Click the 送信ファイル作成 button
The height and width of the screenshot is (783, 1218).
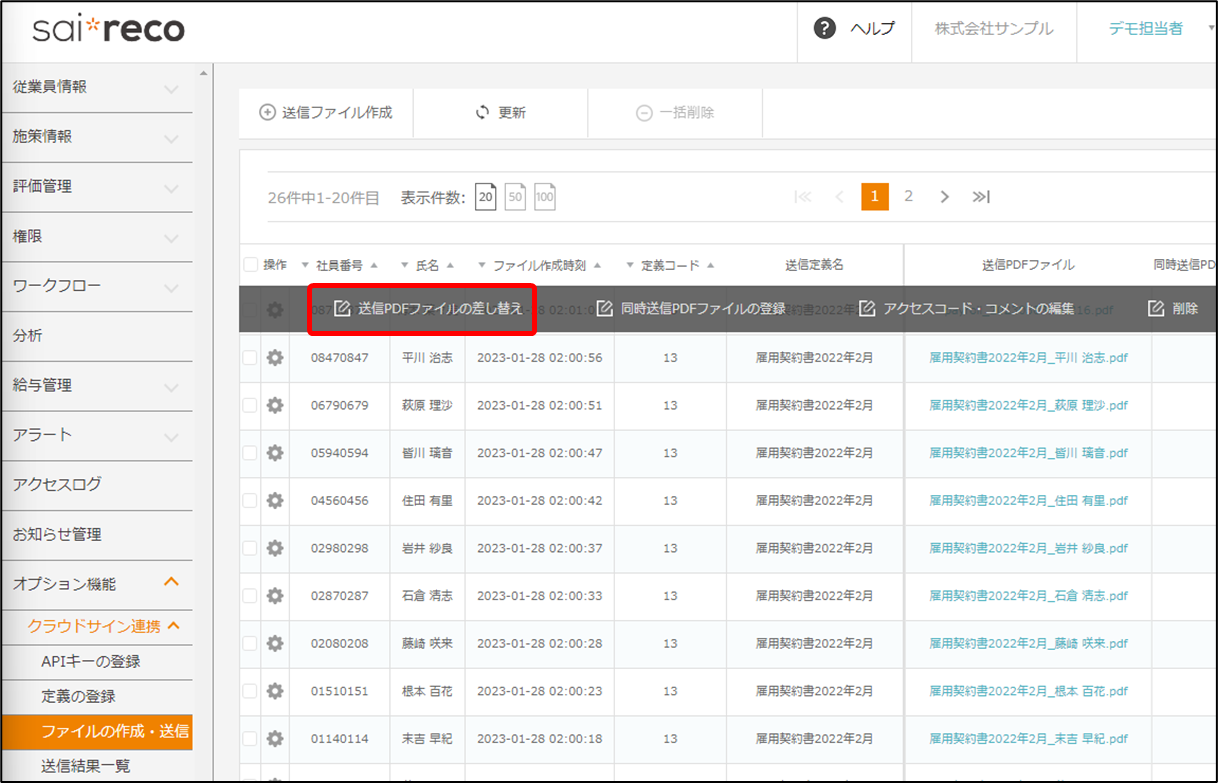(x=326, y=113)
